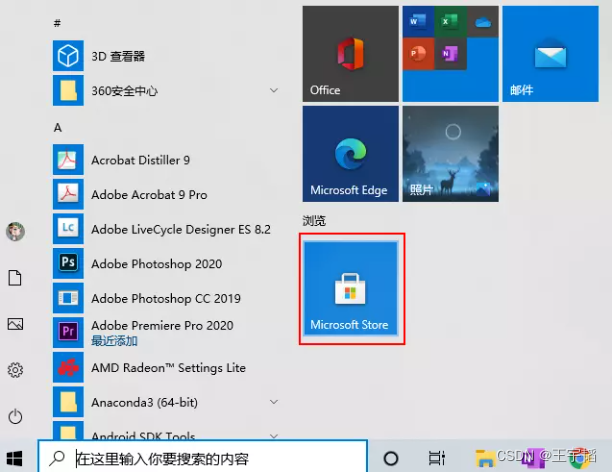Select Adobe Acrobat 9 Pro text
612x472 pixels.
coord(149,194)
